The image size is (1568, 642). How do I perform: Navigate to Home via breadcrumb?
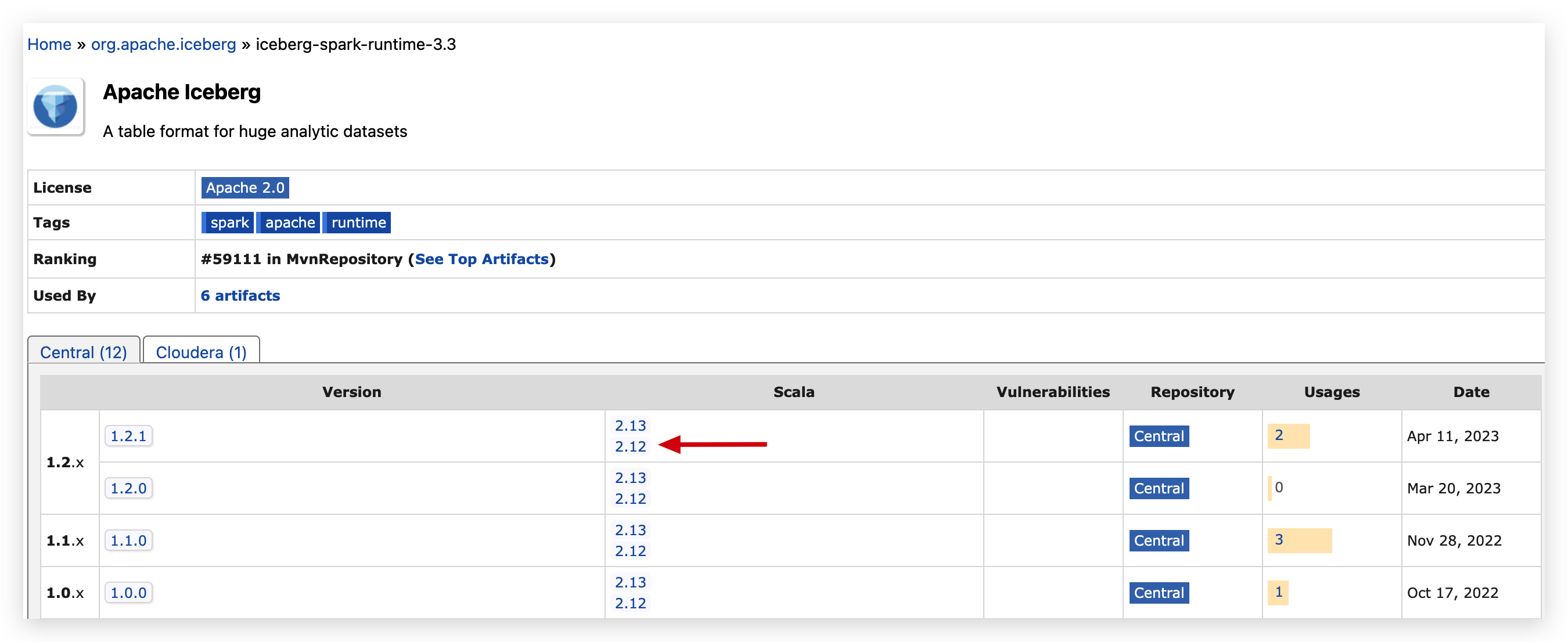tap(49, 44)
